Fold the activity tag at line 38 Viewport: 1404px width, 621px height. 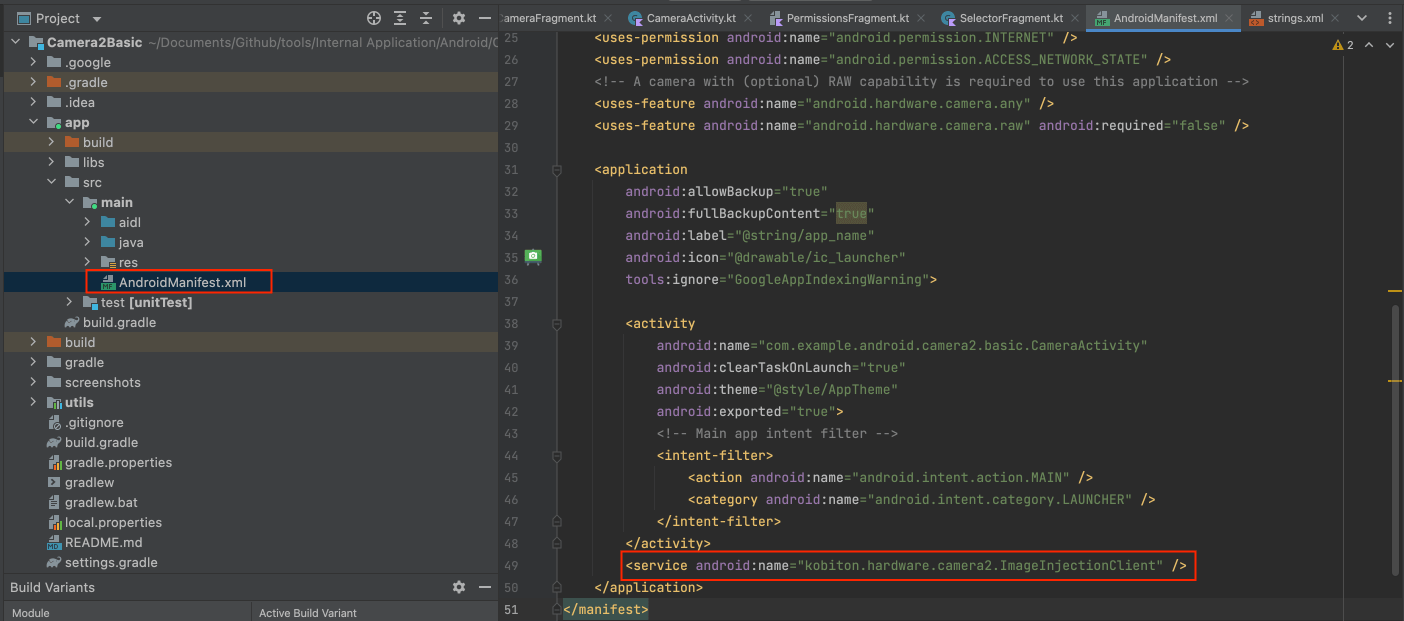point(557,324)
